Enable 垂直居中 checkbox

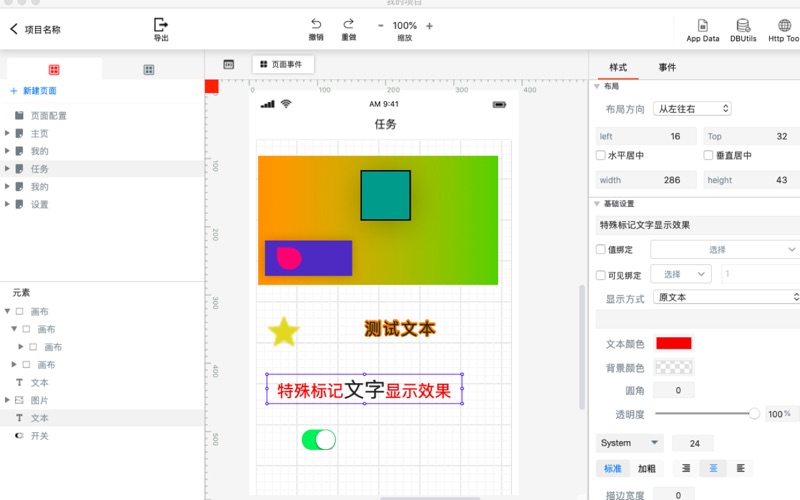(x=708, y=155)
